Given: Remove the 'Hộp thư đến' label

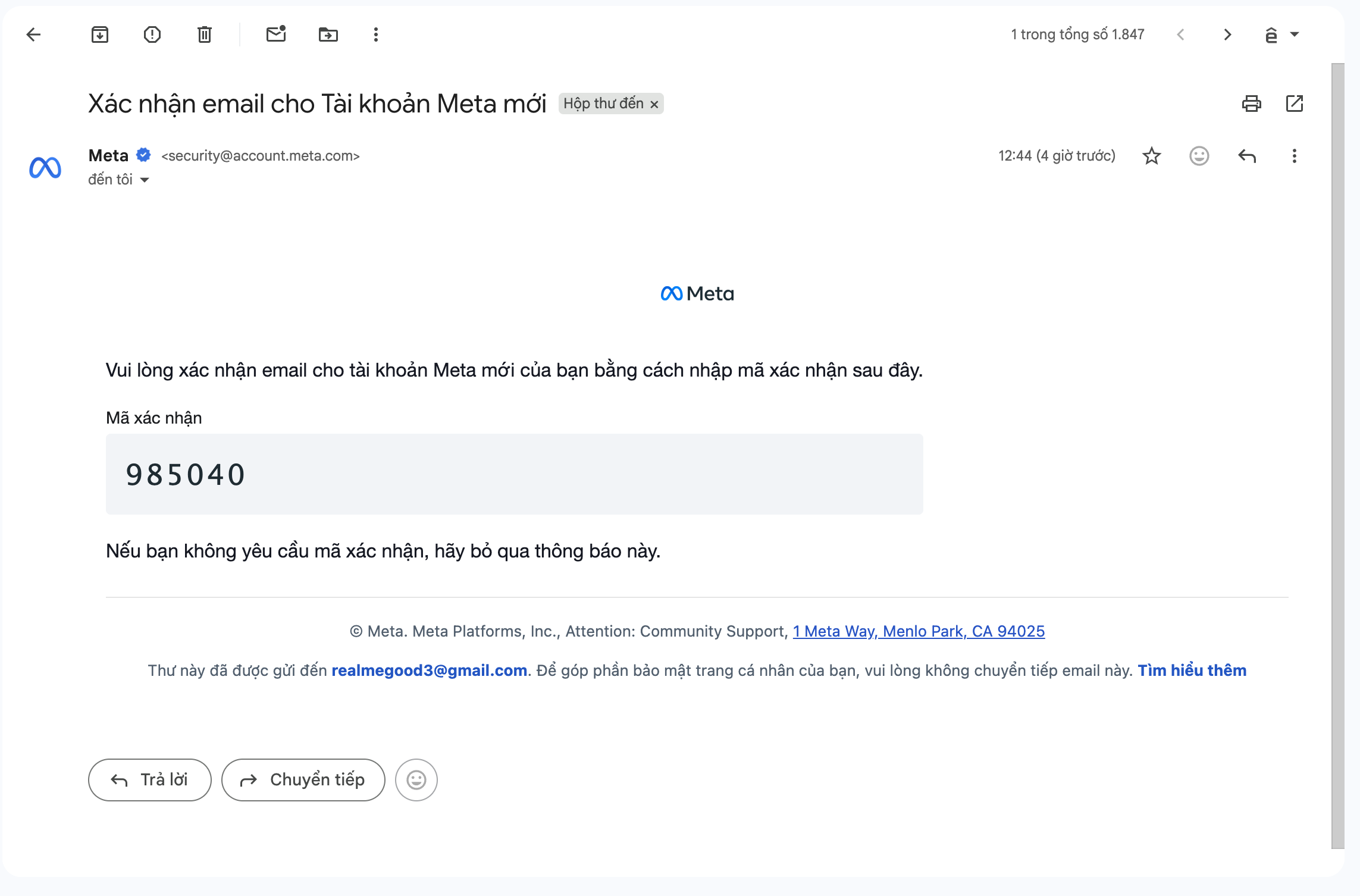Looking at the screenshot, I should click(x=654, y=105).
